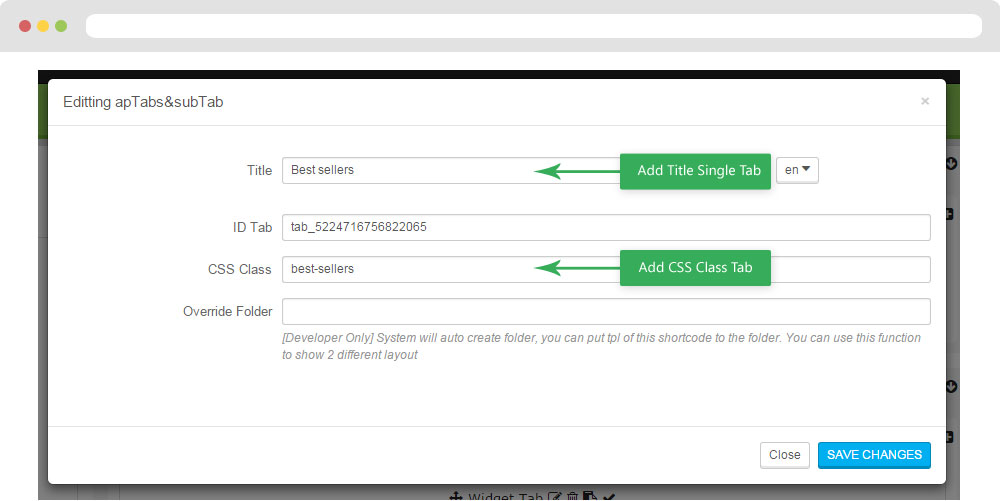This screenshot has height=501, width=1000.
Task: Click the Widget Tab move handle icon
Action: (455, 496)
